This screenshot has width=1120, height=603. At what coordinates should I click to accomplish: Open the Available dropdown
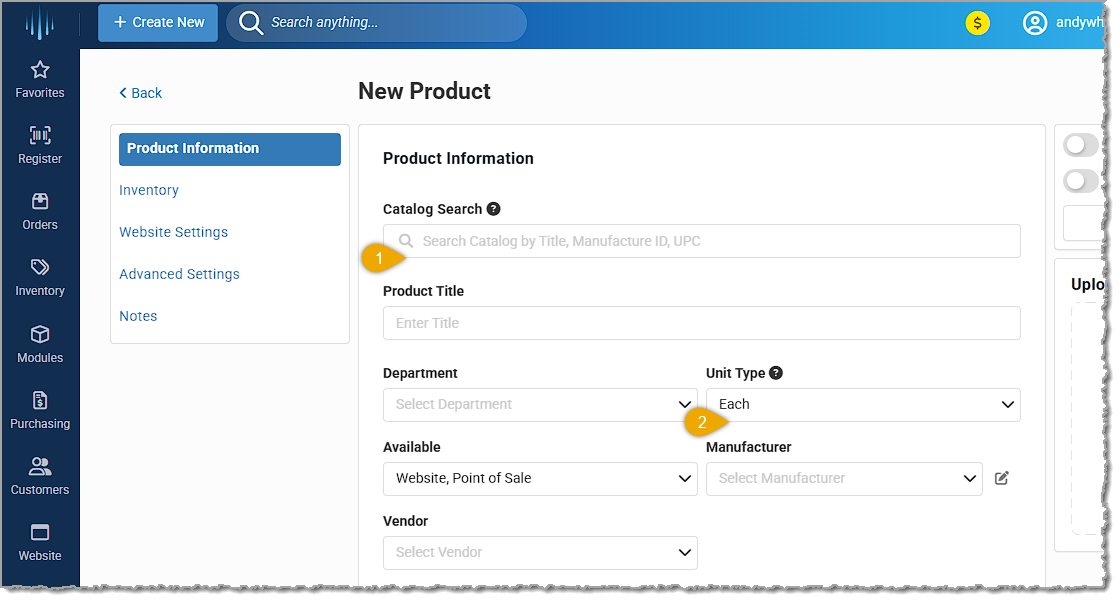pyautogui.click(x=540, y=479)
